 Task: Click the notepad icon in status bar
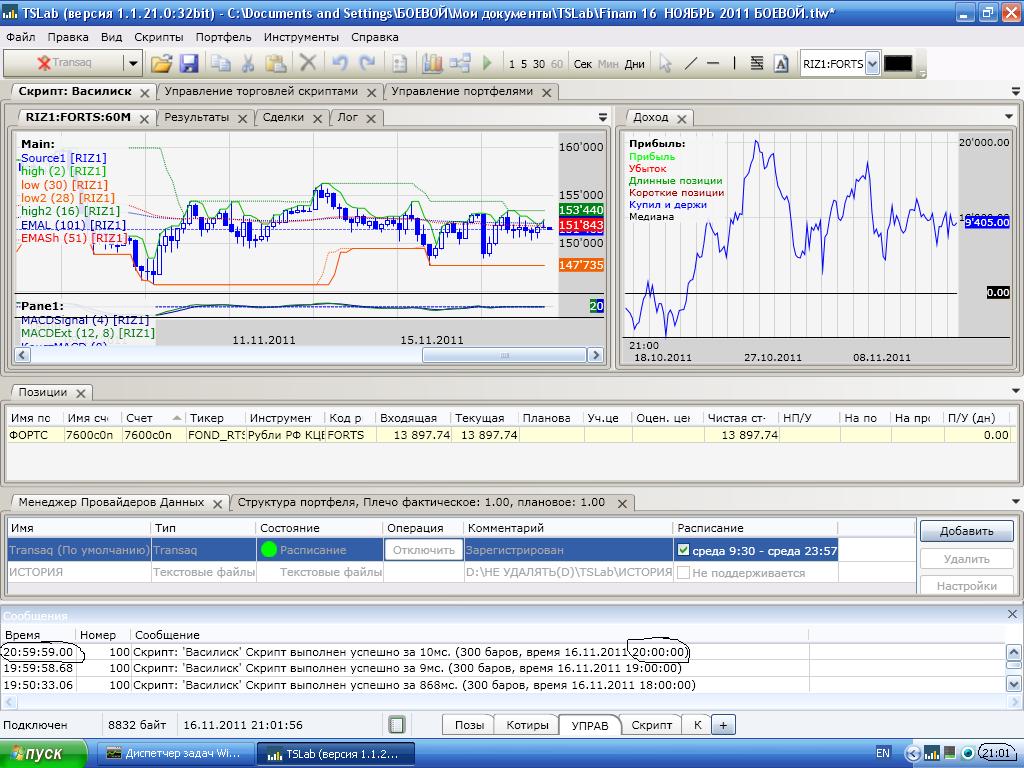click(x=397, y=725)
